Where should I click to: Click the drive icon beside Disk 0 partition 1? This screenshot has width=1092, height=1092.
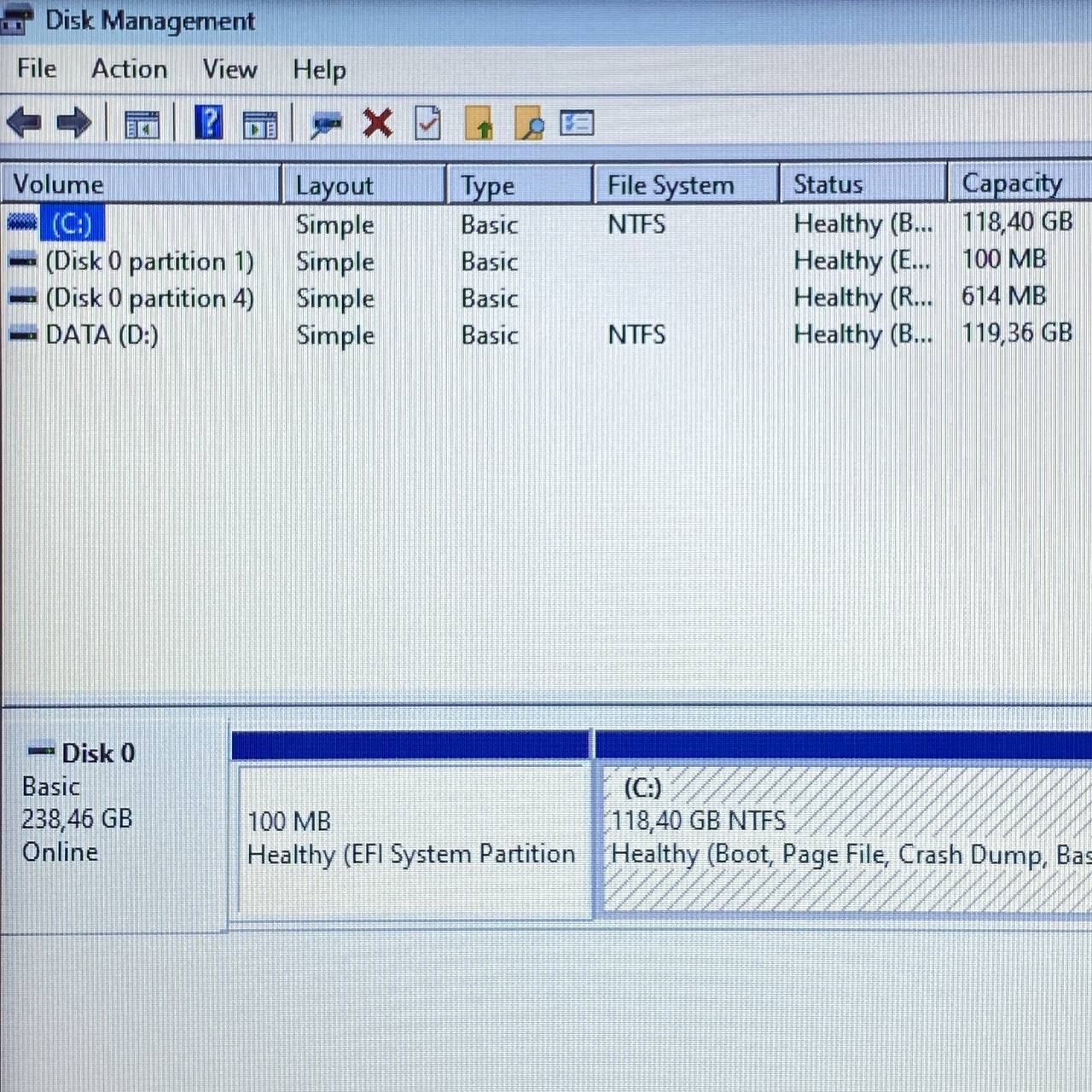(22, 261)
